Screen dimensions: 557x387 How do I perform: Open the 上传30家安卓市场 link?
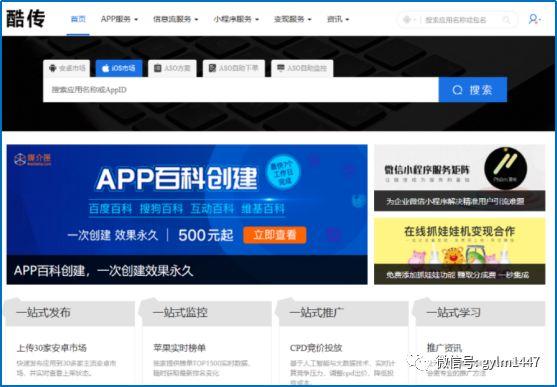(x=52, y=348)
